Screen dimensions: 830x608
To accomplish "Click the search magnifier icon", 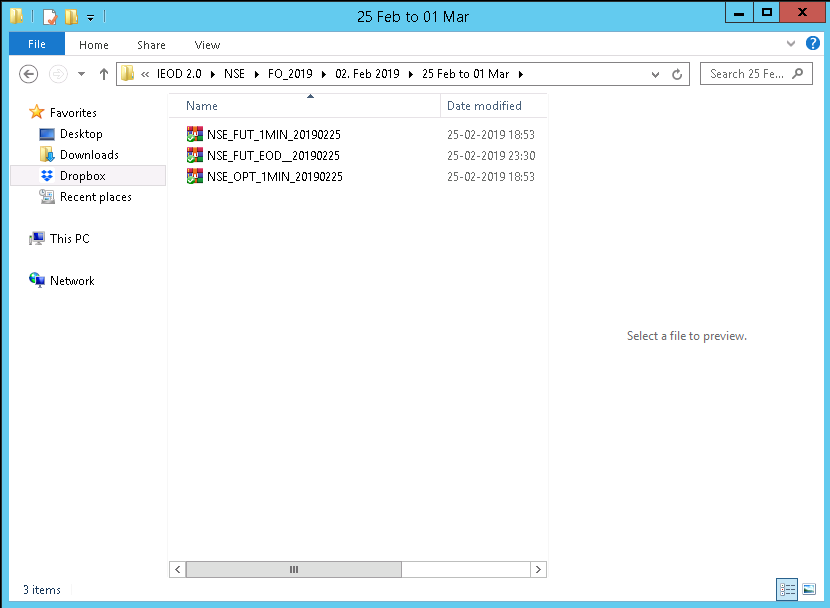I will click(798, 74).
